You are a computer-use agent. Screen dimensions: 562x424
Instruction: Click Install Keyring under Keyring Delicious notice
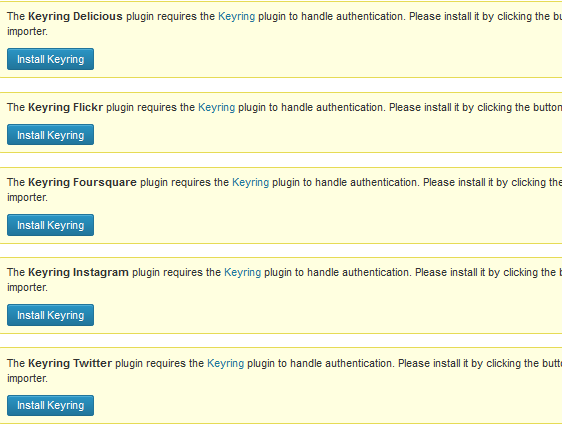(x=51, y=59)
